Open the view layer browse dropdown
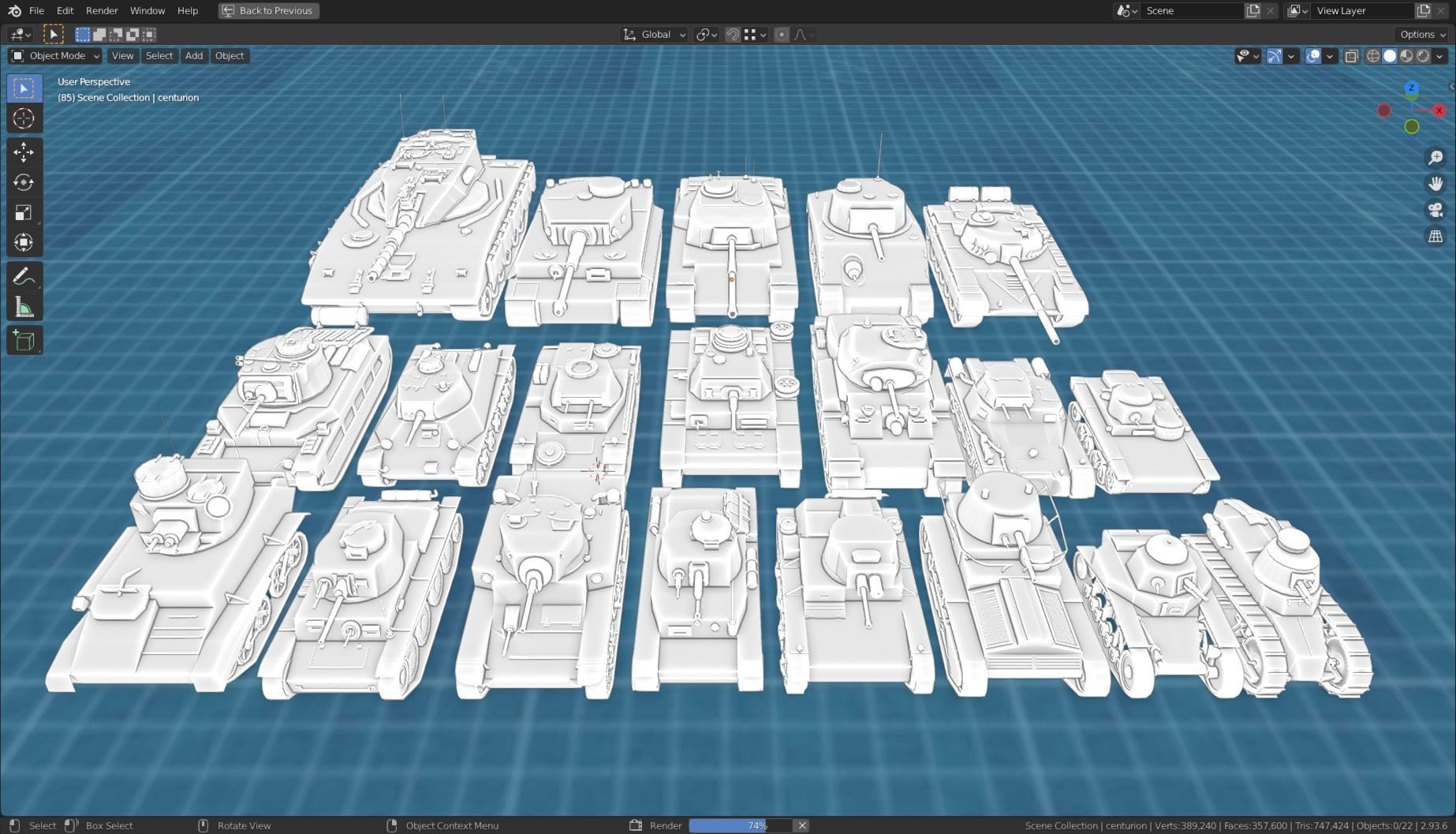The image size is (1456, 834). 1297,10
